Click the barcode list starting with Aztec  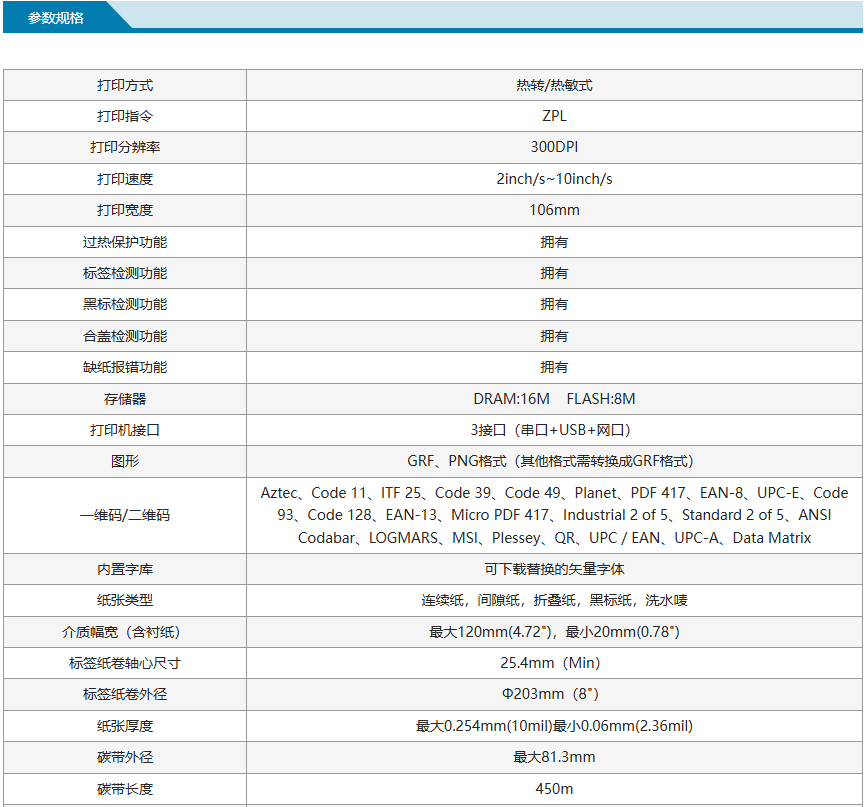(x=554, y=515)
